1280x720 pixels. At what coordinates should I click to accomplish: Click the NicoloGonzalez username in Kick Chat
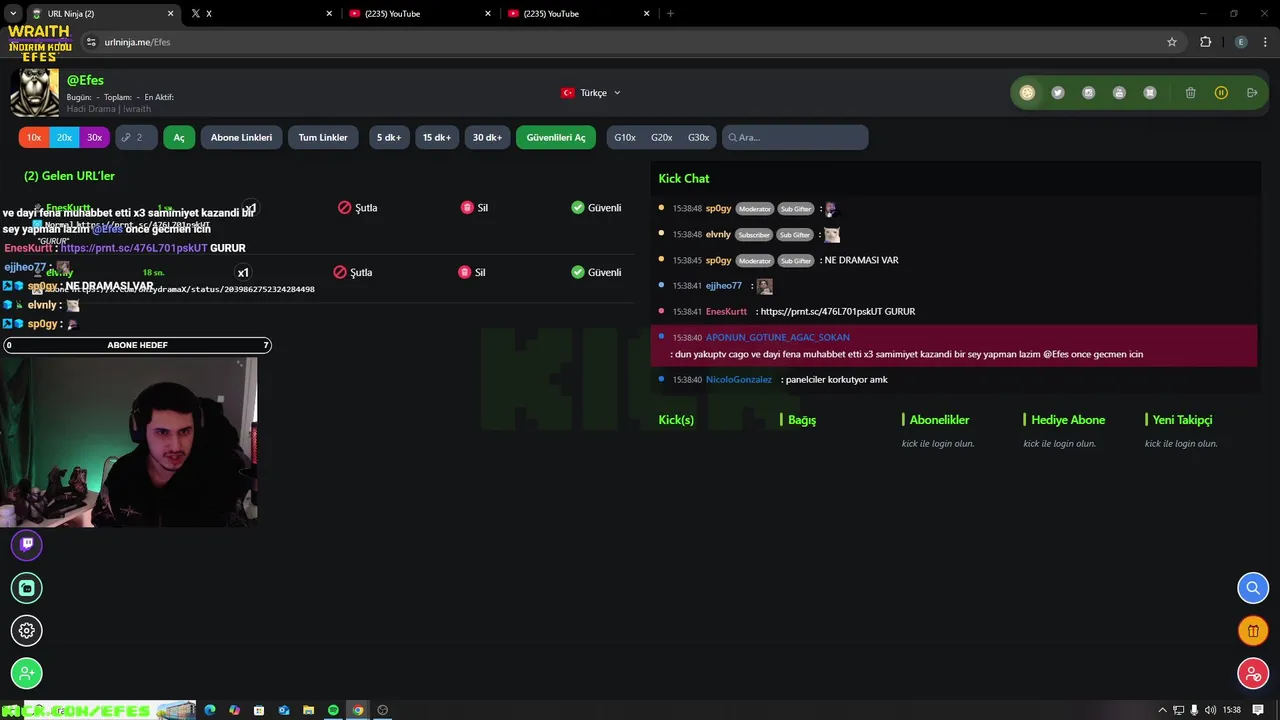[x=739, y=380]
